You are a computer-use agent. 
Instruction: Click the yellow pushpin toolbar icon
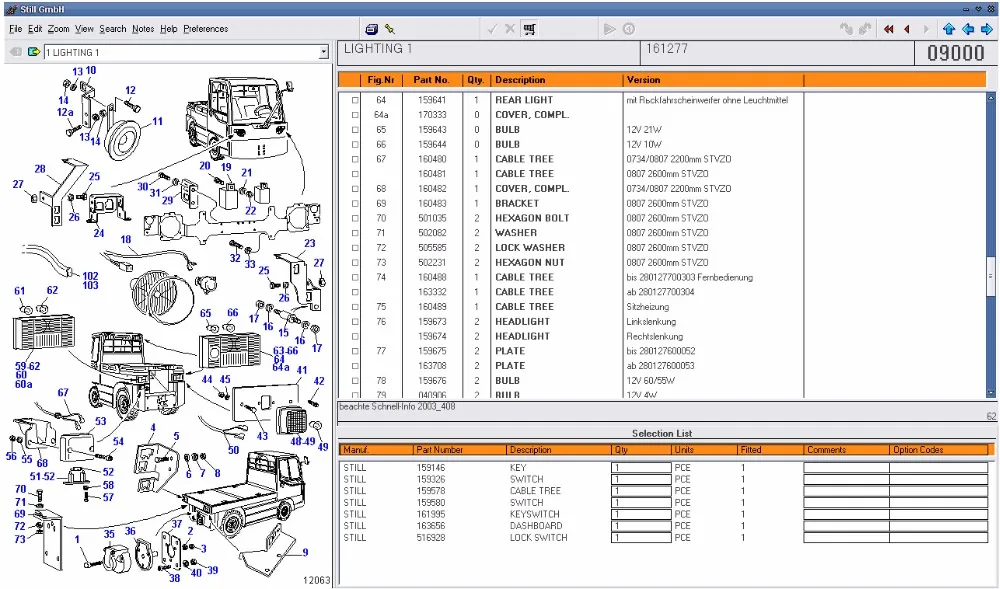click(x=390, y=29)
